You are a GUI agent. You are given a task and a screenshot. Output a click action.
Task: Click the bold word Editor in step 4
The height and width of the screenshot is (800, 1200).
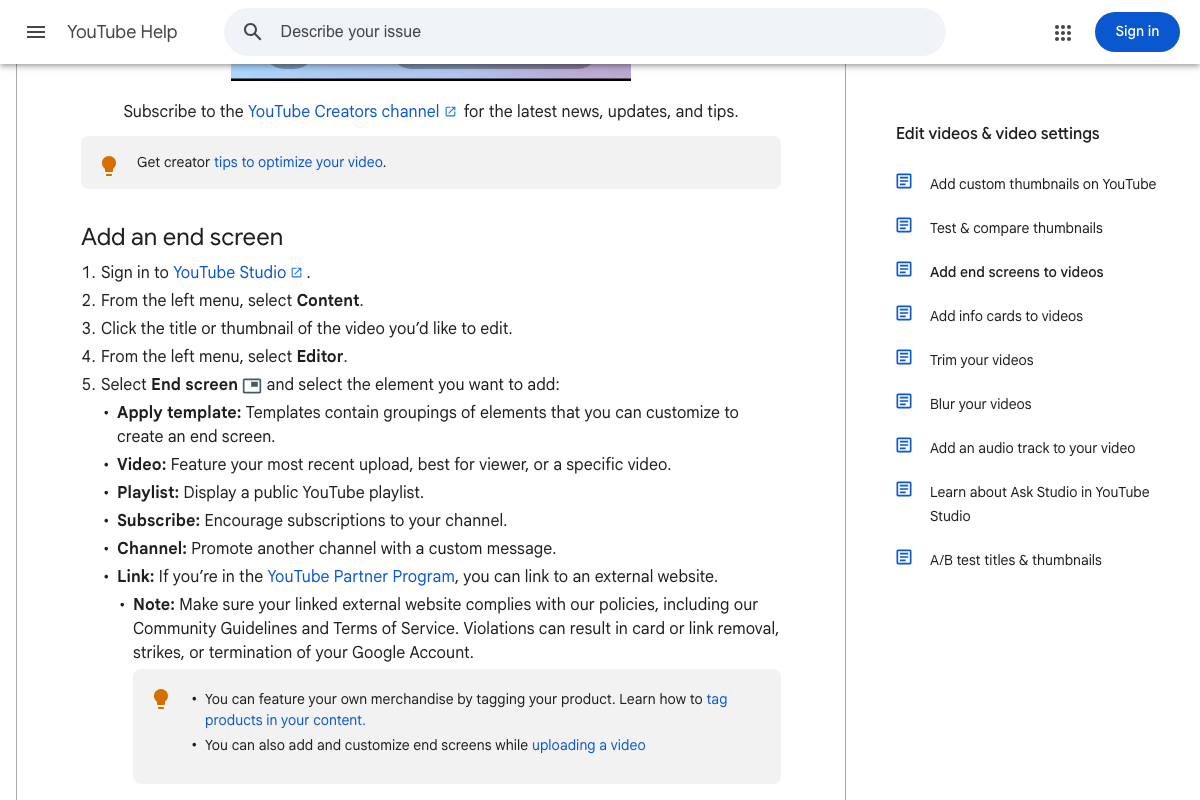[x=320, y=356]
